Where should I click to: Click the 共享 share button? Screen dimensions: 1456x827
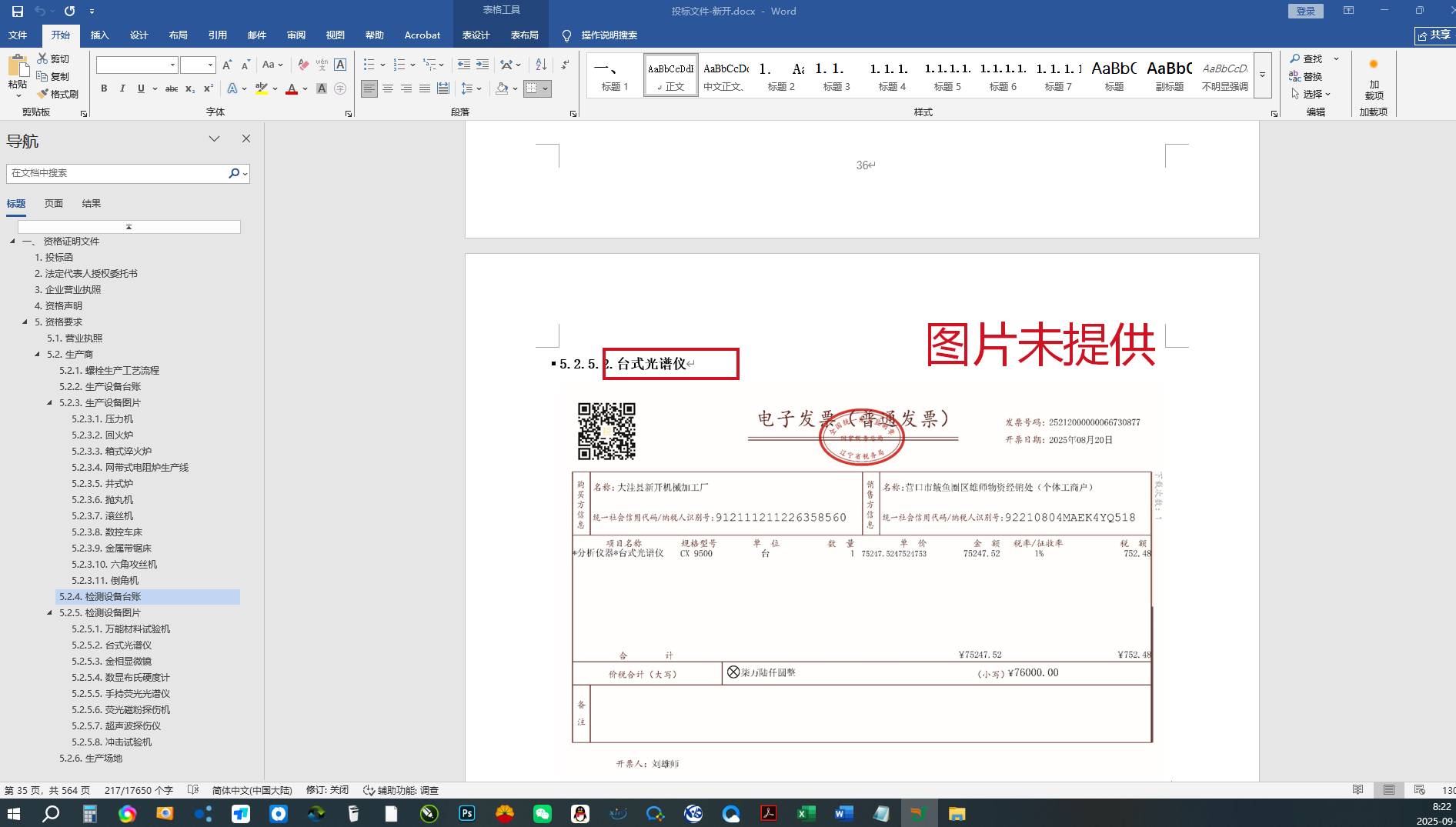(x=1434, y=35)
